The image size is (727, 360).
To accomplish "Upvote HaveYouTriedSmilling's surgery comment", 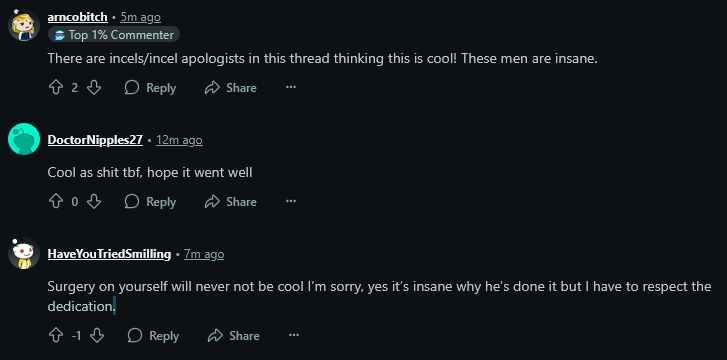I will click(56, 335).
